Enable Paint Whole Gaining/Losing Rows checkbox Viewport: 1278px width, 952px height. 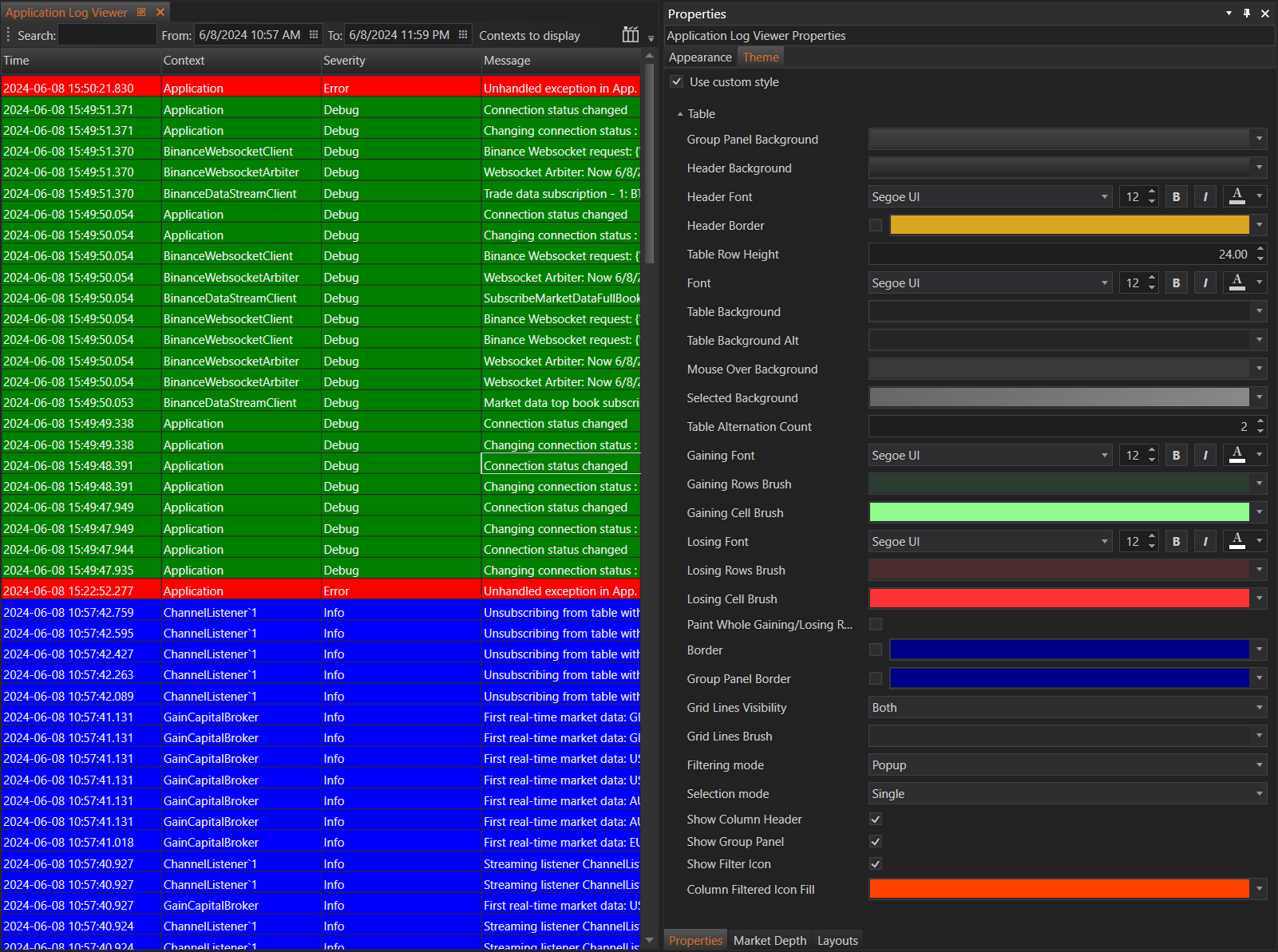pyautogui.click(x=876, y=625)
